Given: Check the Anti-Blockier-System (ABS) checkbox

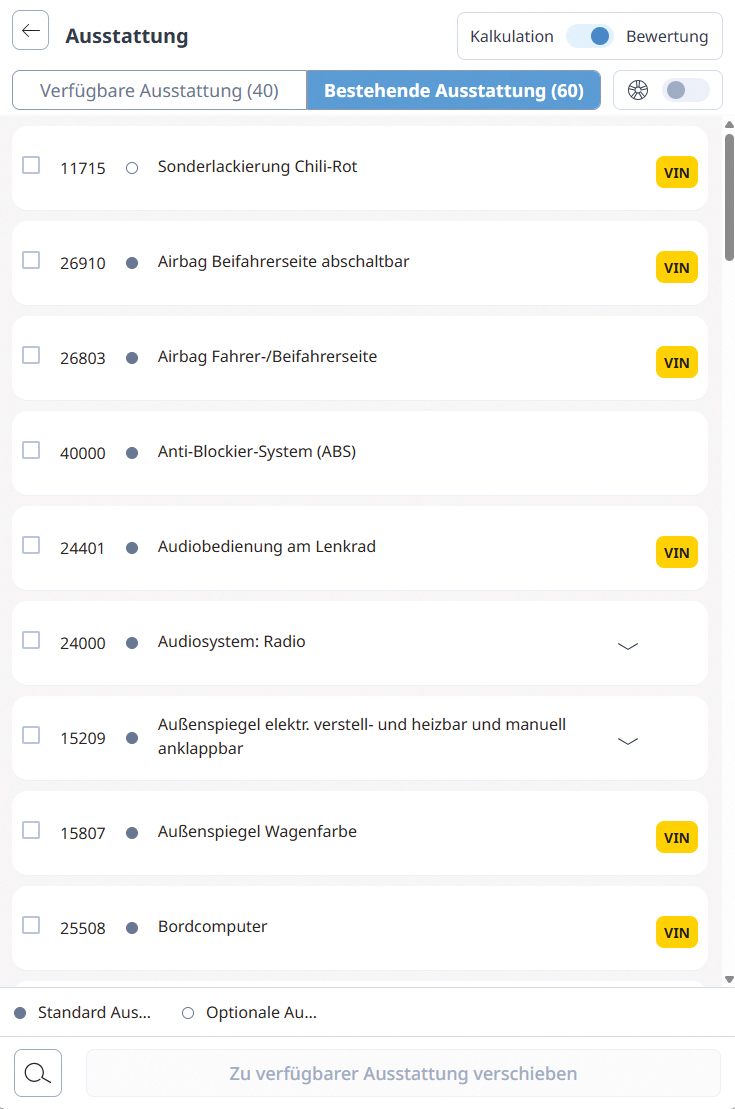Looking at the screenshot, I should coord(31,450).
